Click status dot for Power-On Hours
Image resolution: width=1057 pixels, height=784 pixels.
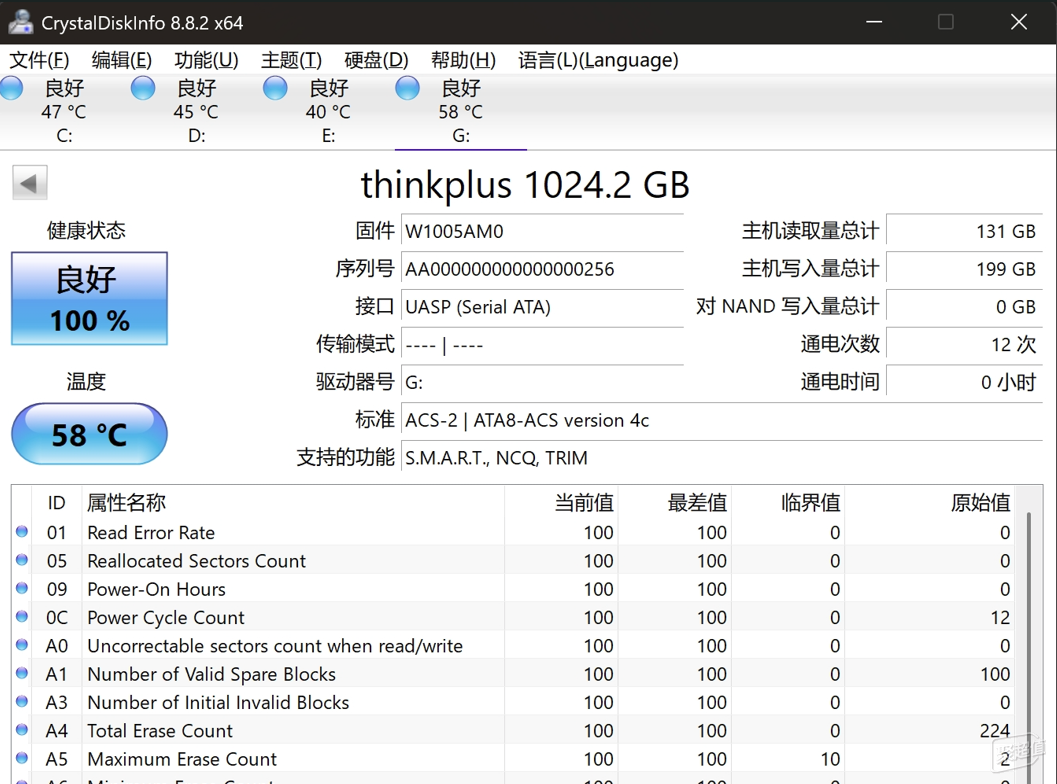(22, 589)
